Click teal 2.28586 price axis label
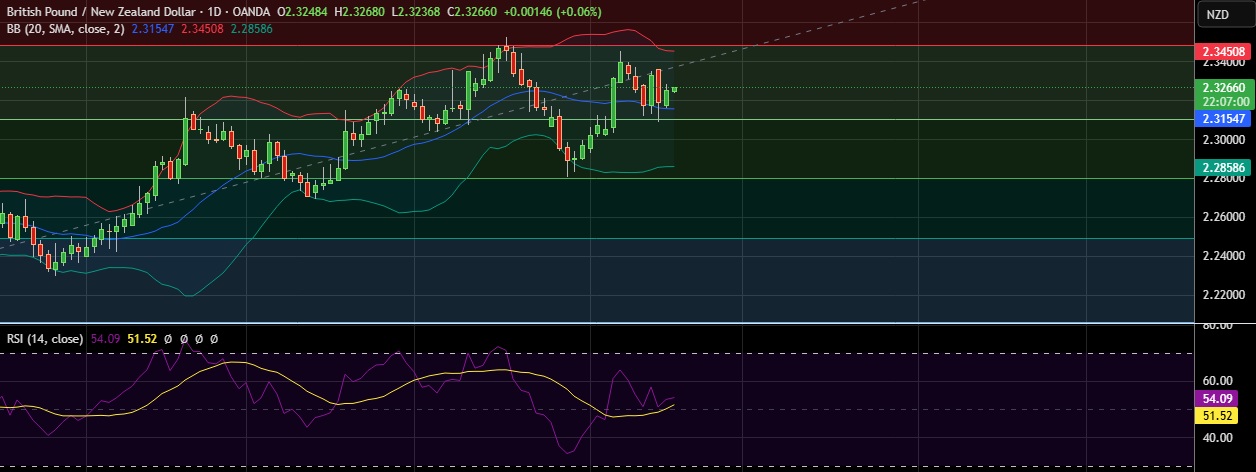 point(1224,166)
